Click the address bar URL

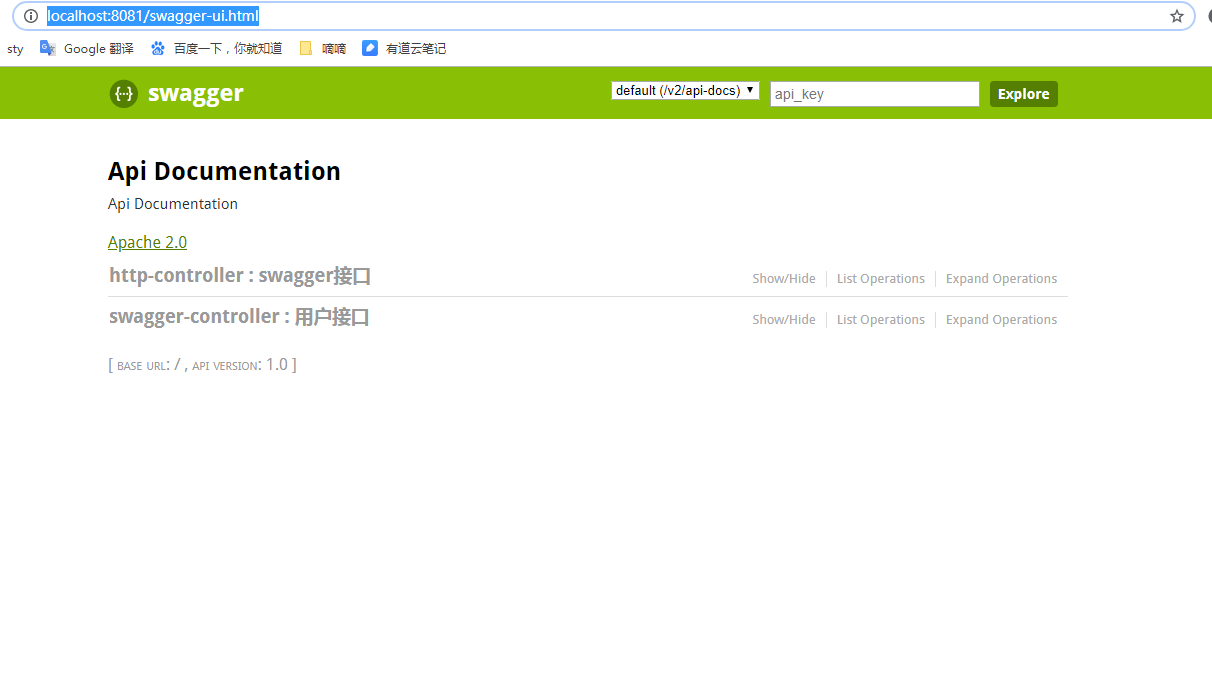coord(153,16)
